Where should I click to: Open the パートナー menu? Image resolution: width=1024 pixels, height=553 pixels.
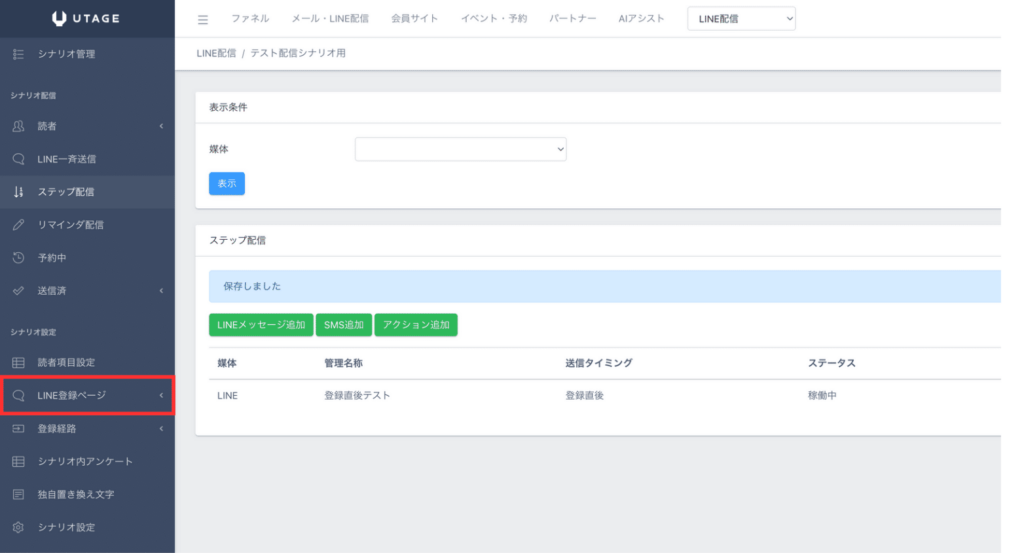point(573,18)
